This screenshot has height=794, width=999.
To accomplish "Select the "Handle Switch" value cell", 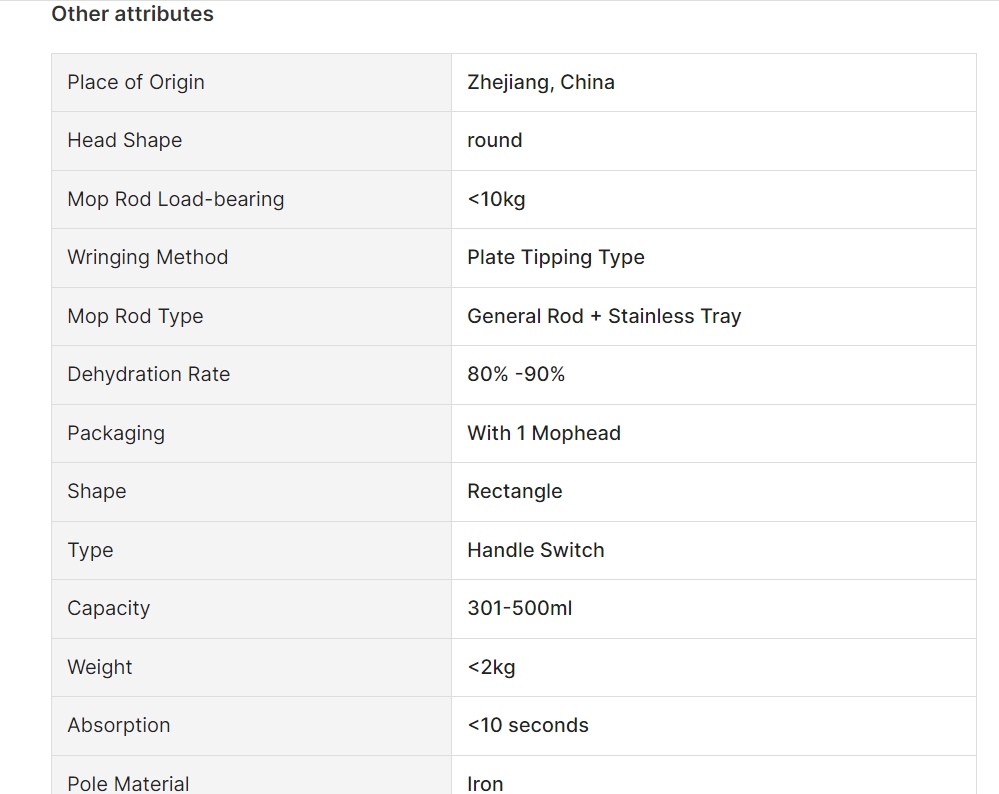I will pos(536,550).
